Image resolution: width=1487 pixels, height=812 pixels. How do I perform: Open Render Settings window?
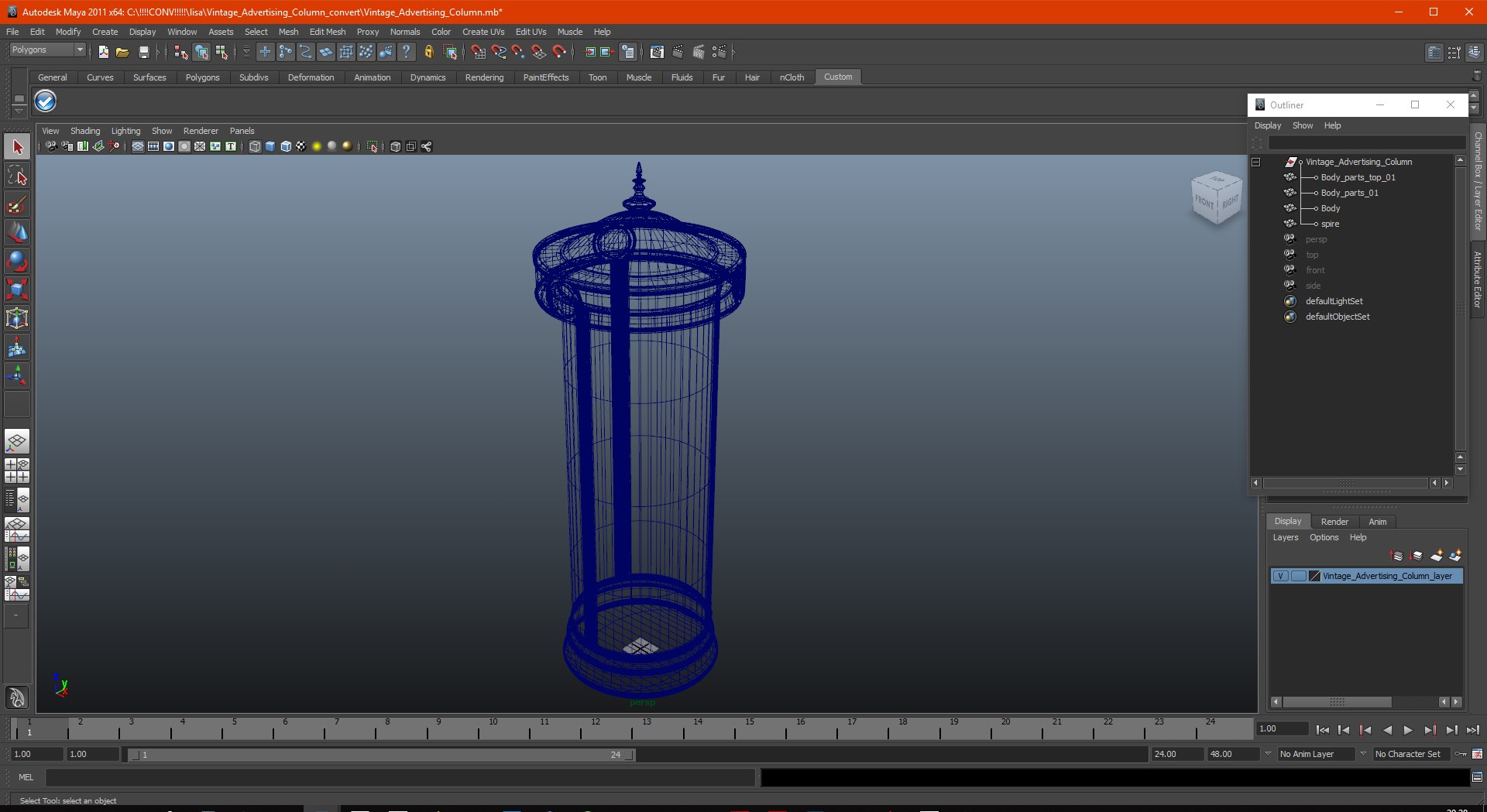(719, 52)
